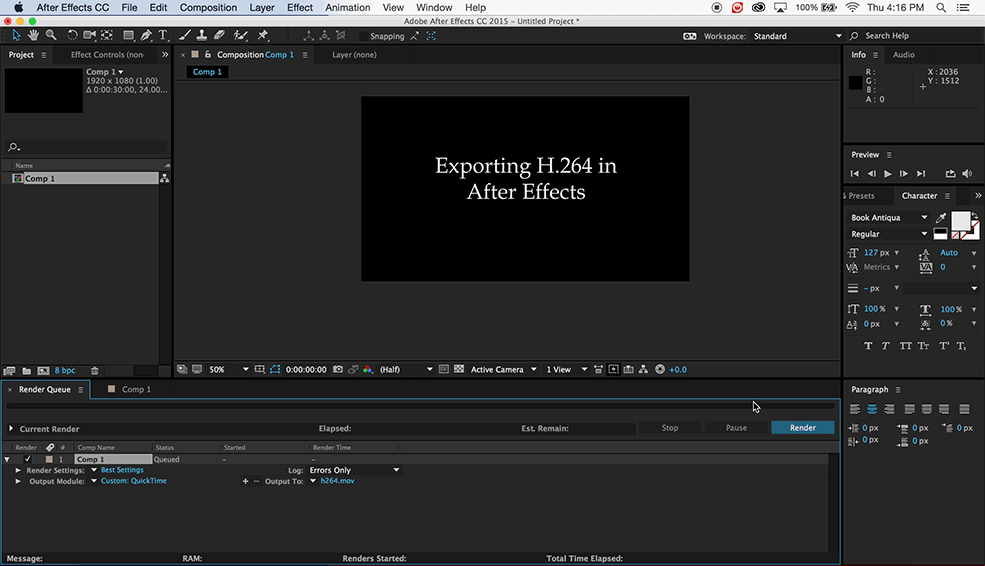Expand the Output Module row triangle
Viewport: 985px width, 566px height.
point(18,481)
